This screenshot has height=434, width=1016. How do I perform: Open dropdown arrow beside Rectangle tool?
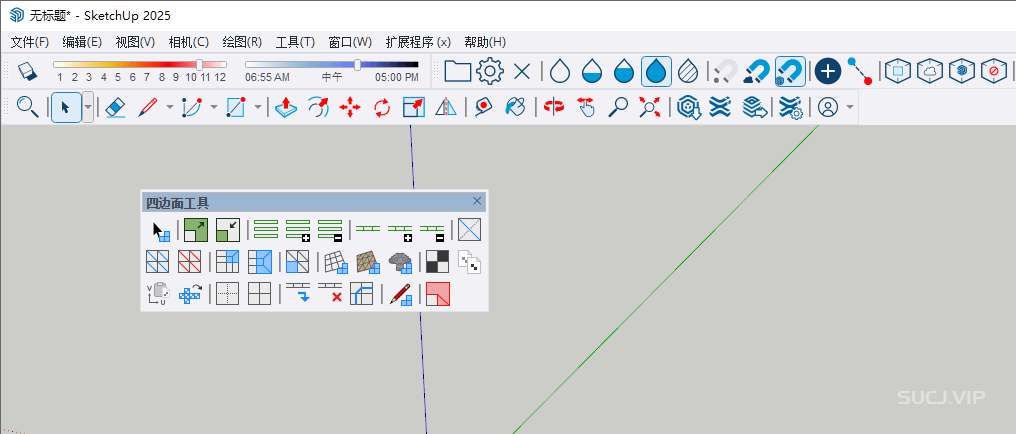[258, 107]
